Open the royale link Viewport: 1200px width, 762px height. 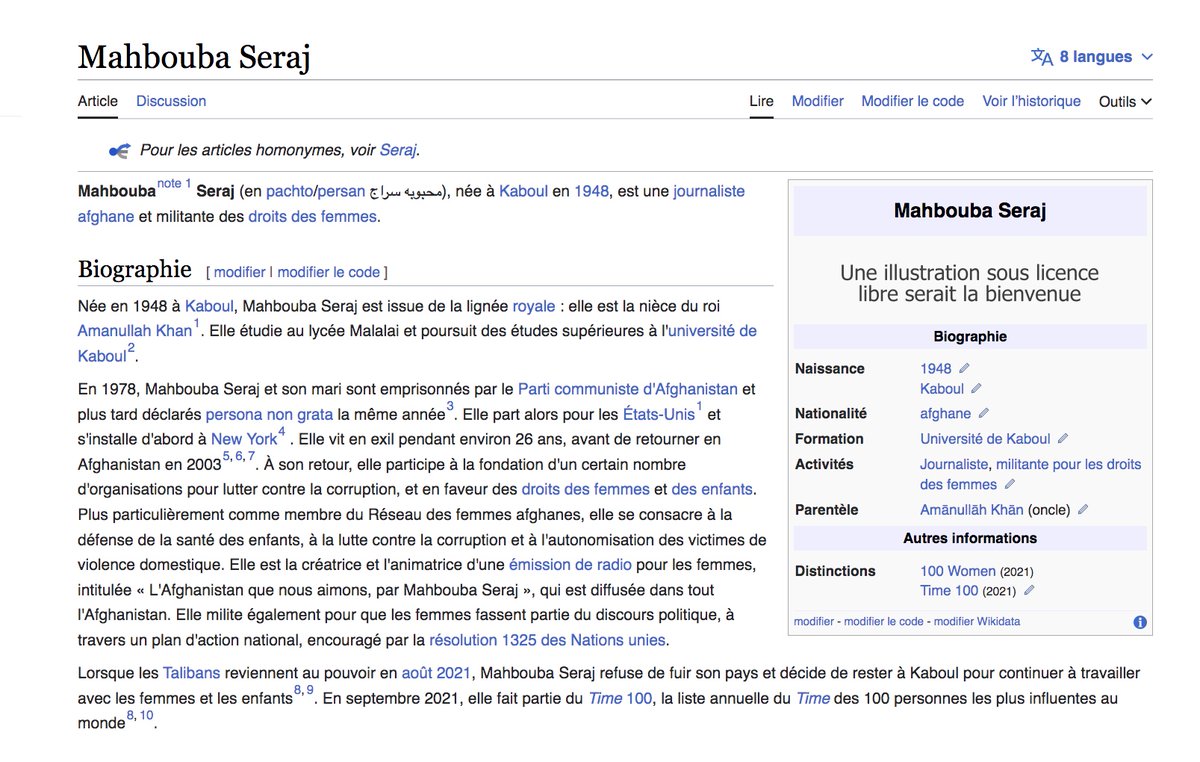click(x=534, y=306)
